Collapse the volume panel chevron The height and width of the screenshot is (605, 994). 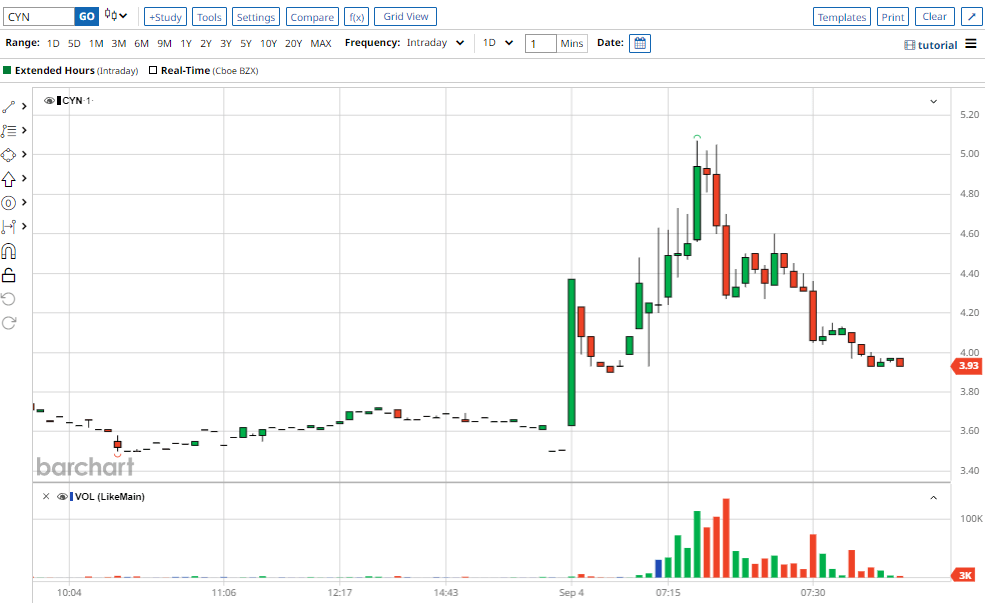(x=934, y=498)
